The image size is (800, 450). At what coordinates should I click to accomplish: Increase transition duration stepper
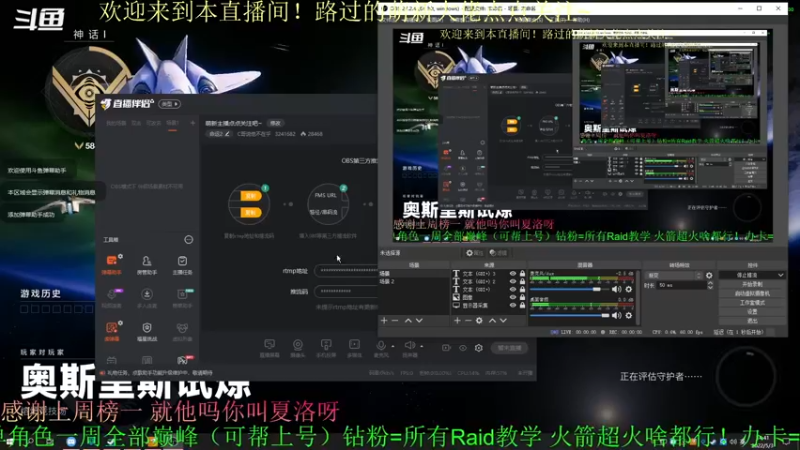tap(710, 283)
